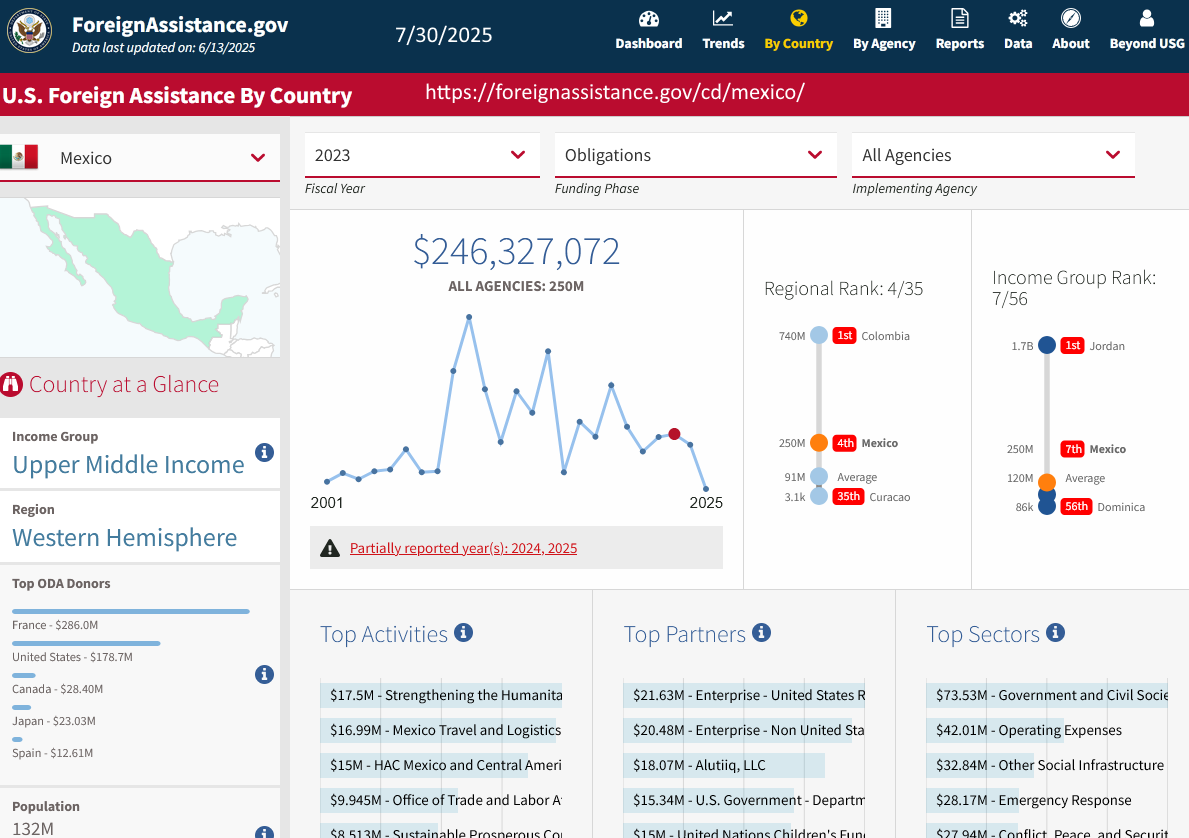Select the $16.99M Mexico Travel and Logistics activity
The width and height of the screenshot is (1189, 838).
pyautogui.click(x=441, y=730)
